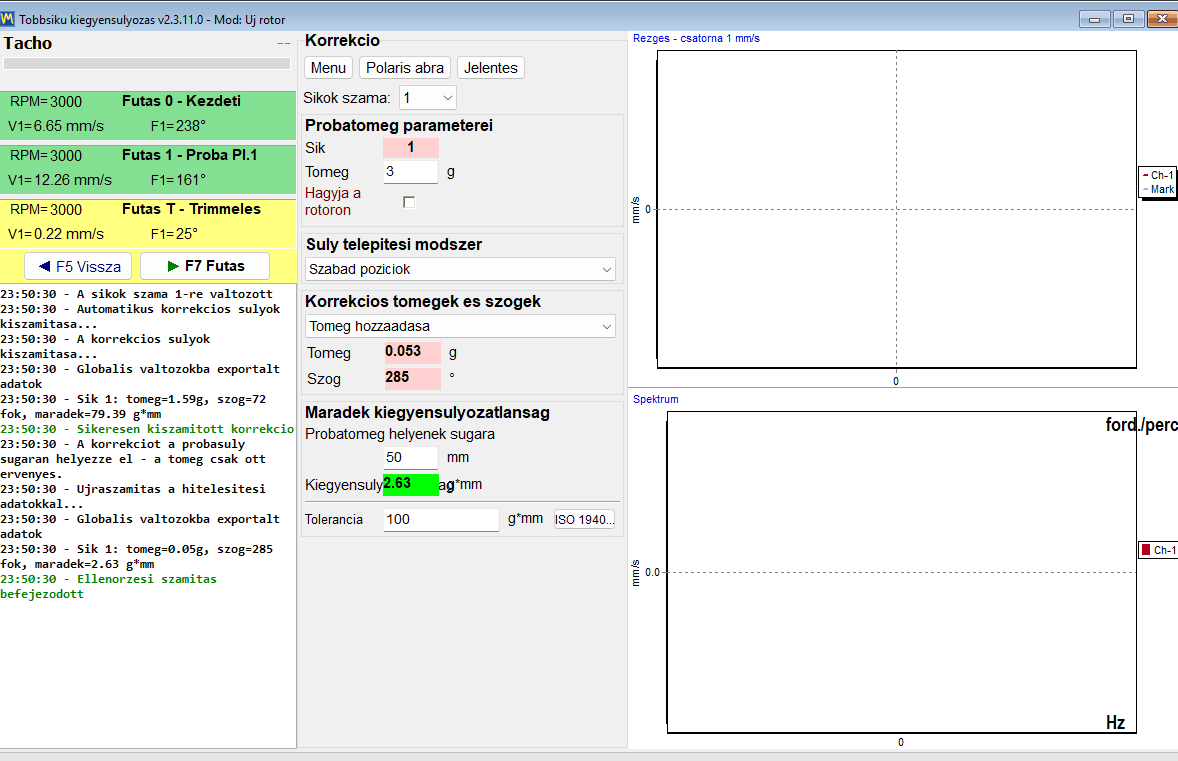The image size is (1178, 761).
Task: Click the V1=6.65 mm/s reading
Action: coord(56,126)
